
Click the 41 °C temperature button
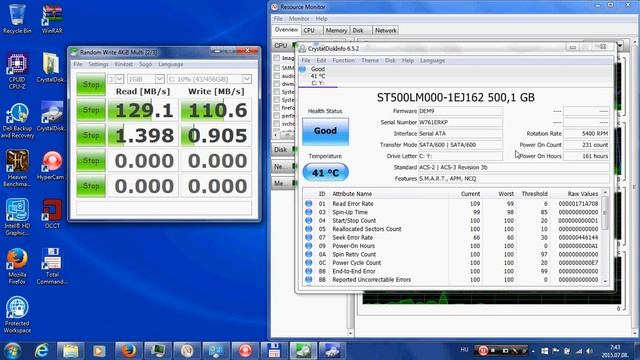[x=325, y=173]
